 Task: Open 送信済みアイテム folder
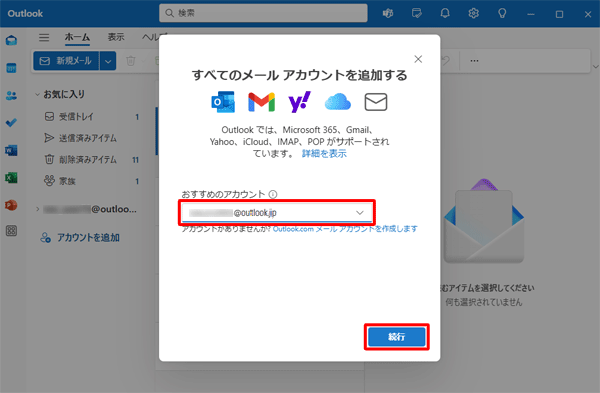pos(92,138)
